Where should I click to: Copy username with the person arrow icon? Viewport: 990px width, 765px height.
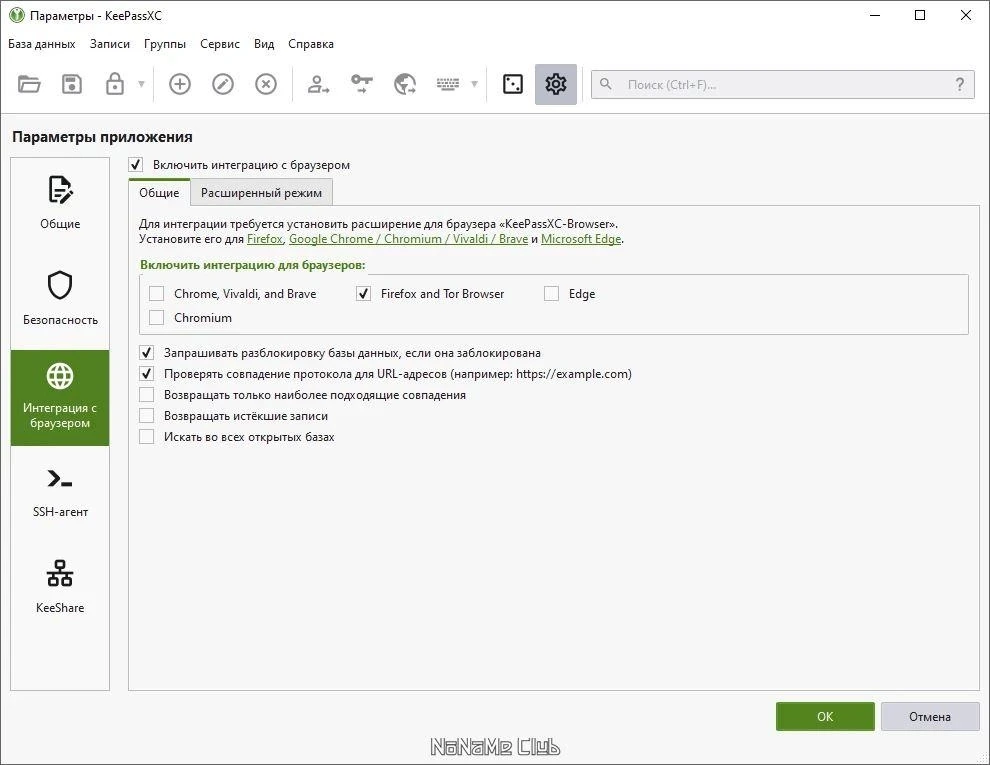(x=318, y=84)
